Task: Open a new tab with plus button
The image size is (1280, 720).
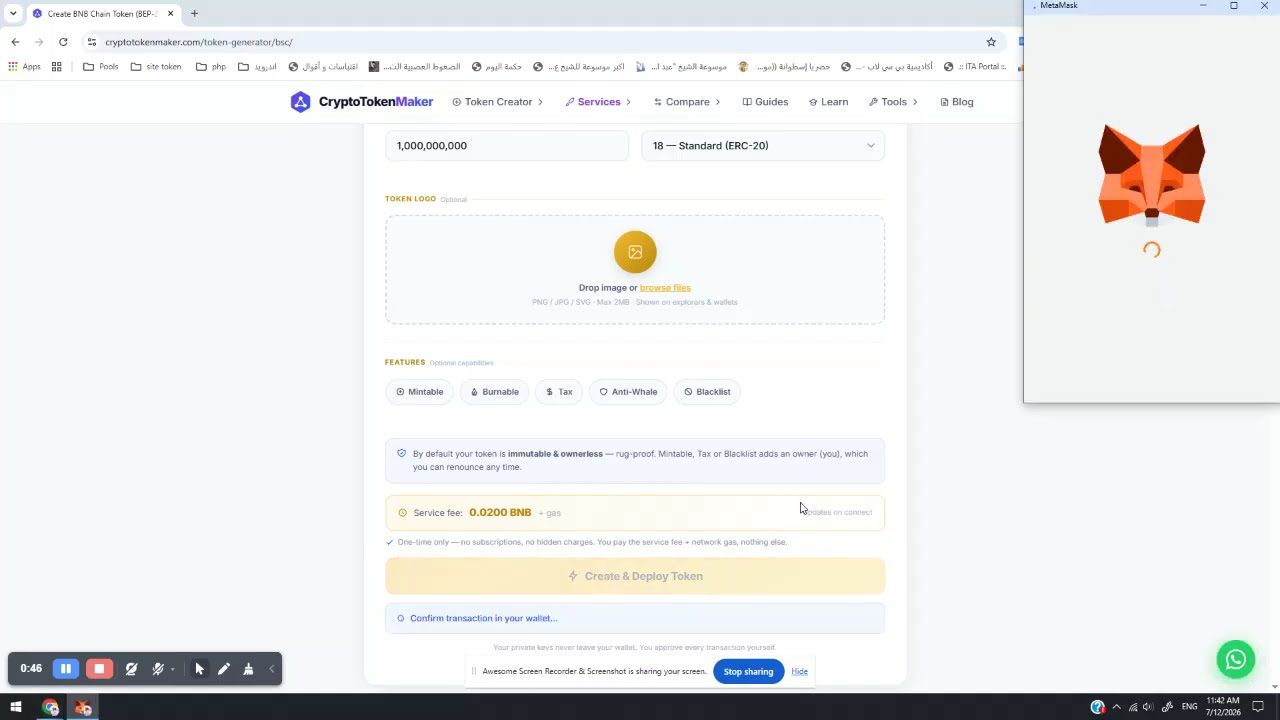Action: coord(194,14)
